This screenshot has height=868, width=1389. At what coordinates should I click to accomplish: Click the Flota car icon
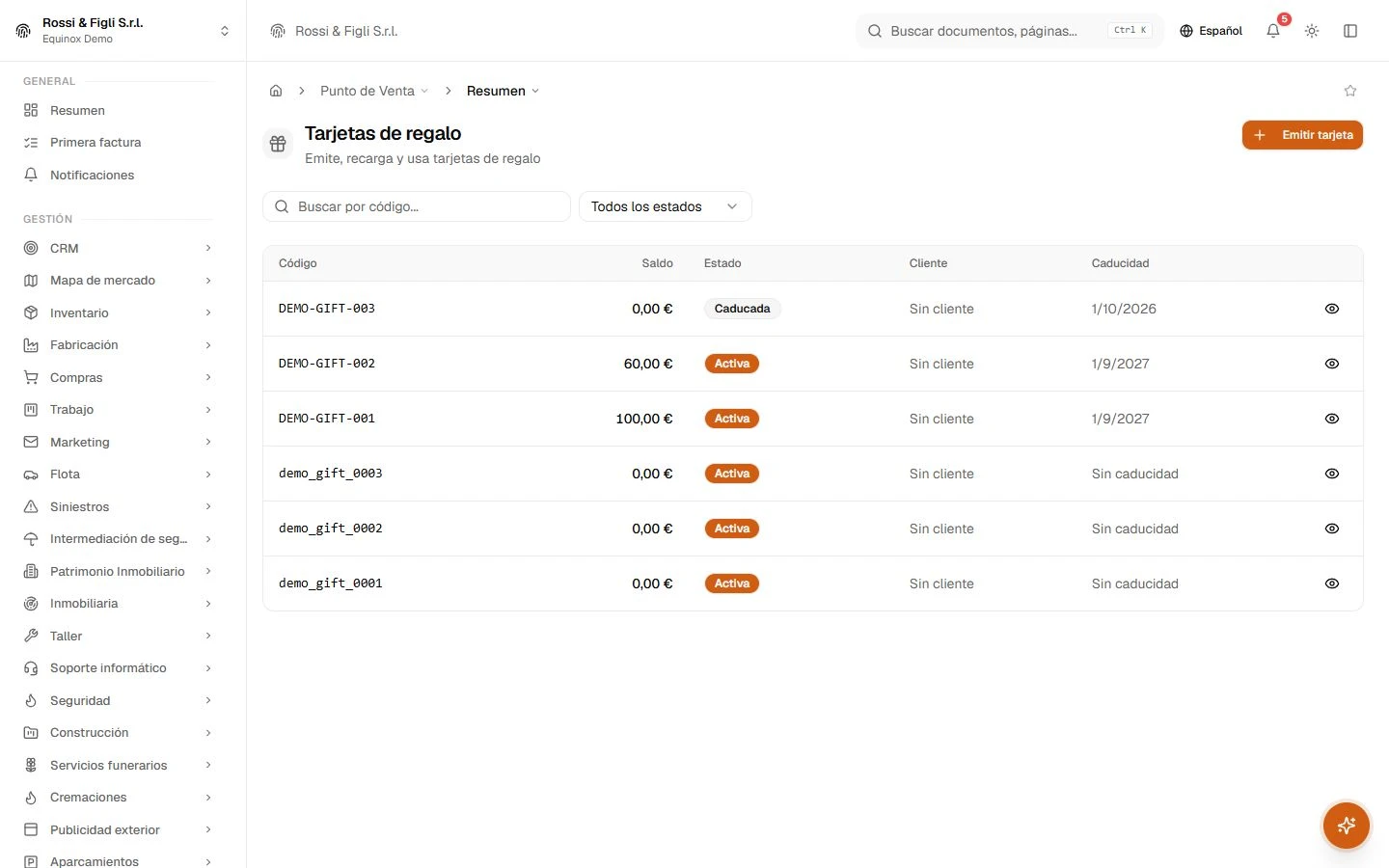(31, 475)
